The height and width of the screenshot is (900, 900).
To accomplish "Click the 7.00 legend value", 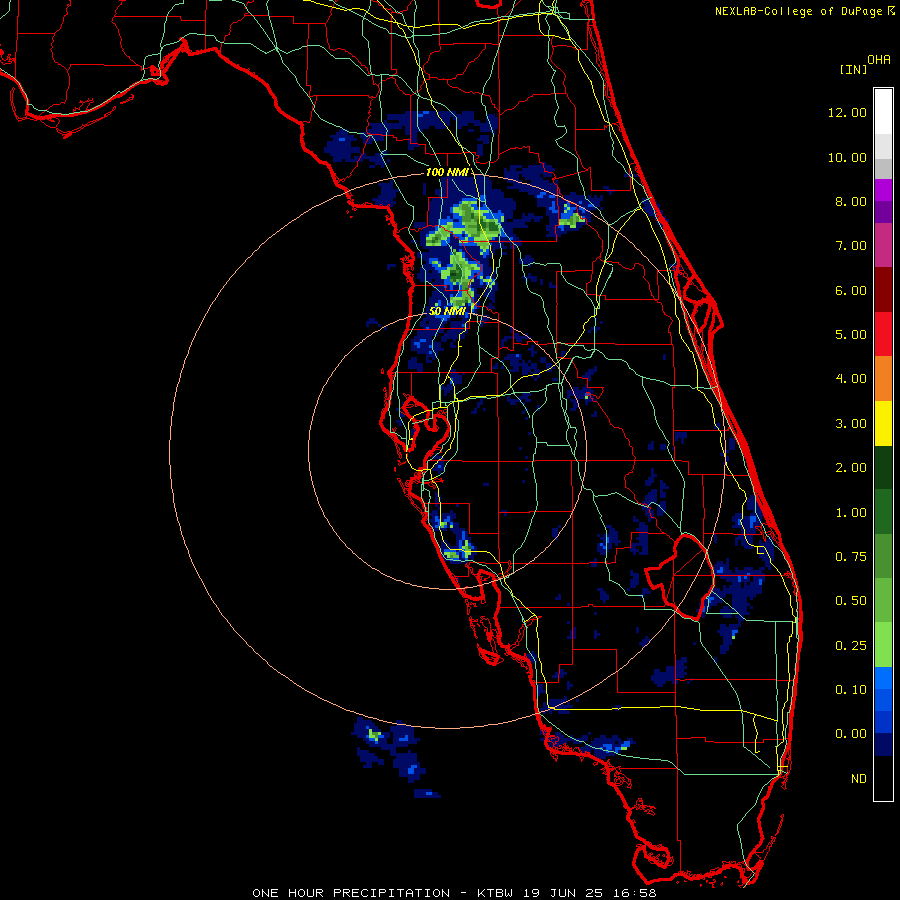I will click(x=851, y=246).
